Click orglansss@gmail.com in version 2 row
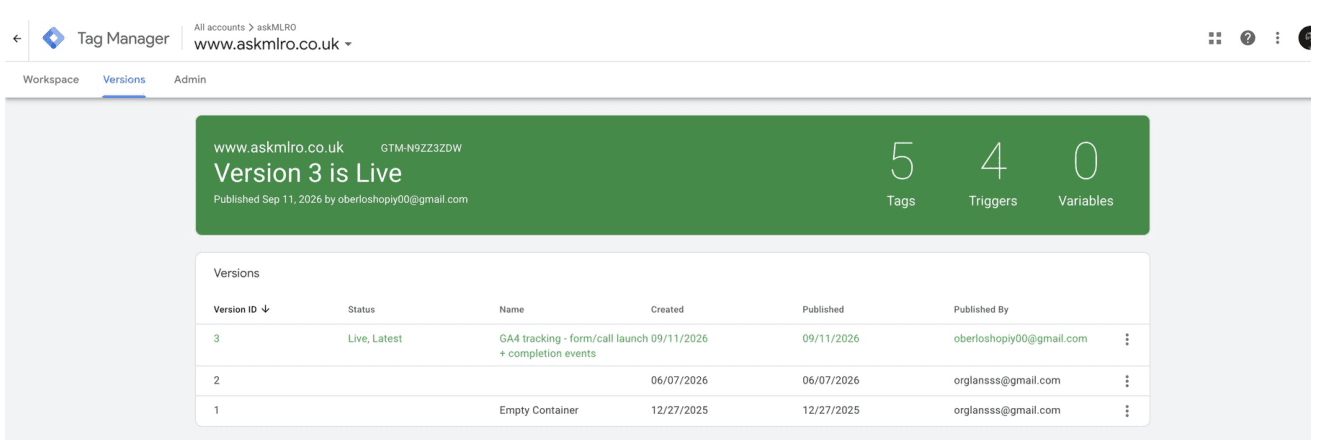Viewport: 1330px width, 440px height. pos(1007,381)
